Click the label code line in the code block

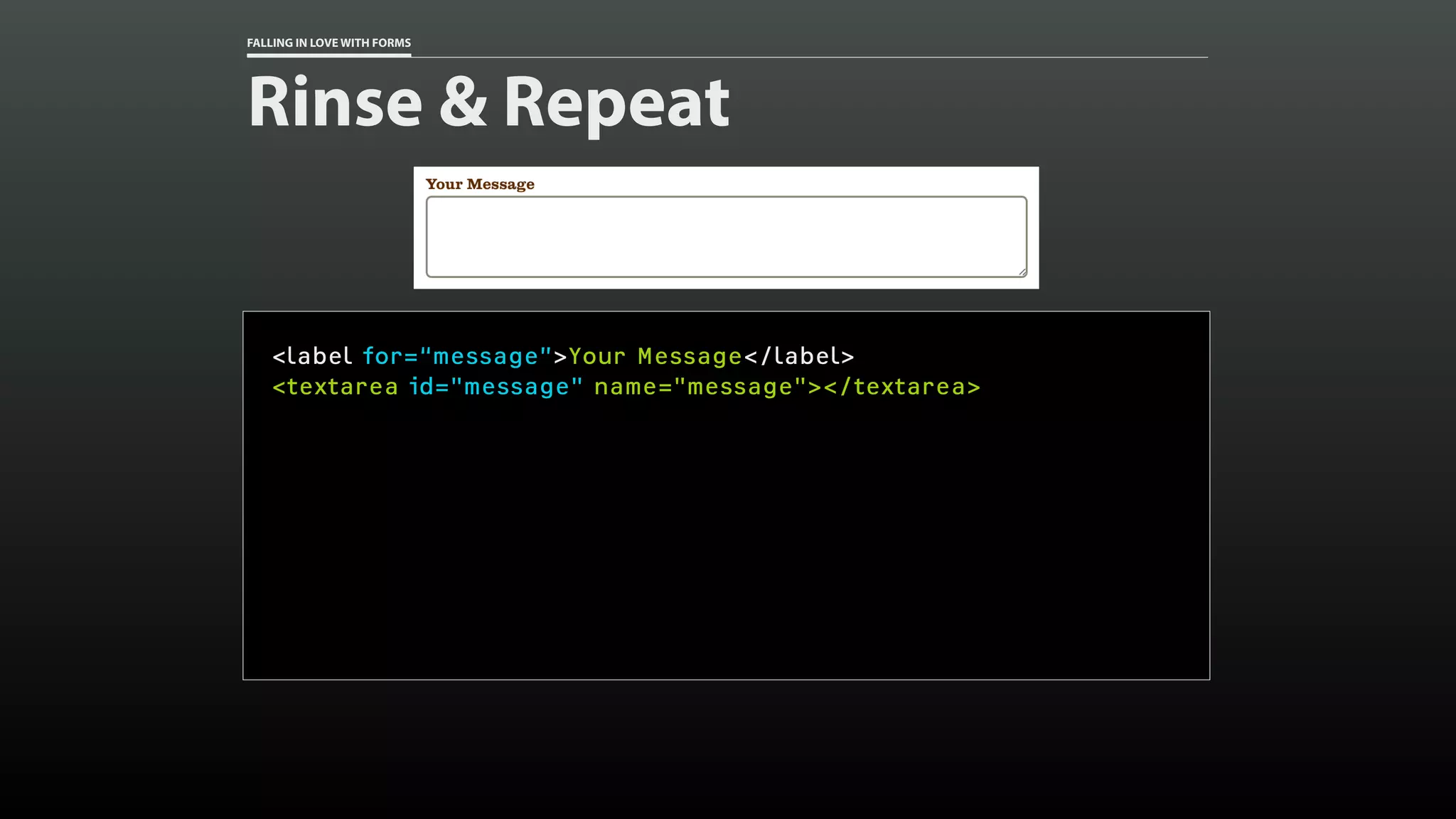pyautogui.click(x=563, y=356)
